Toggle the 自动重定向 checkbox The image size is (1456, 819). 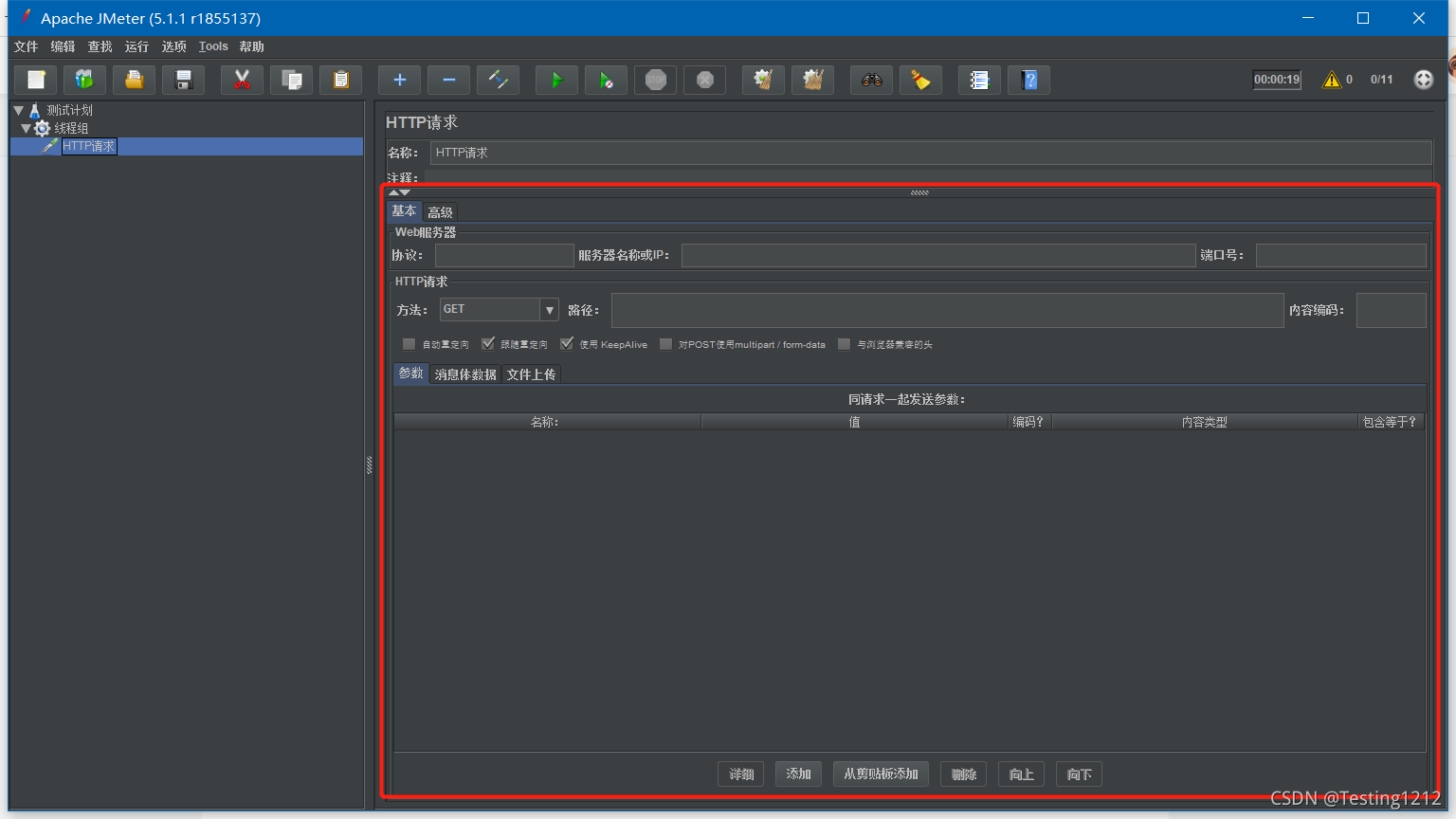coord(409,344)
